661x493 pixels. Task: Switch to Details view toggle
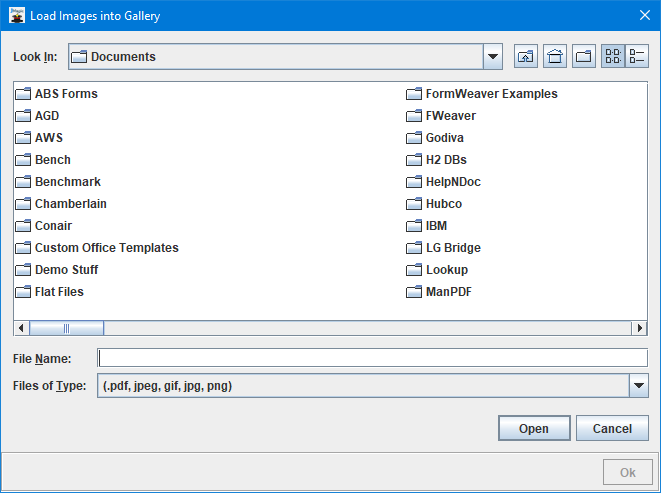[637, 56]
